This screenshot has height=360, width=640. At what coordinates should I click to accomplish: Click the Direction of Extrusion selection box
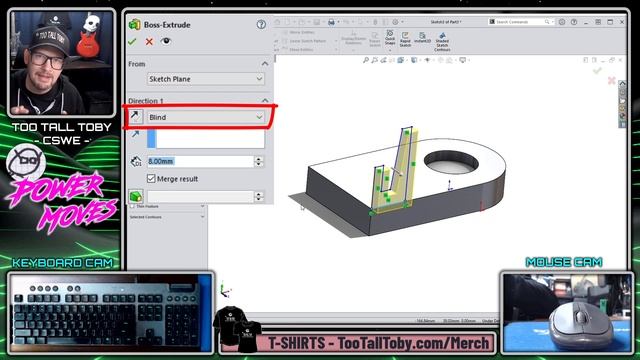click(x=206, y=139)
